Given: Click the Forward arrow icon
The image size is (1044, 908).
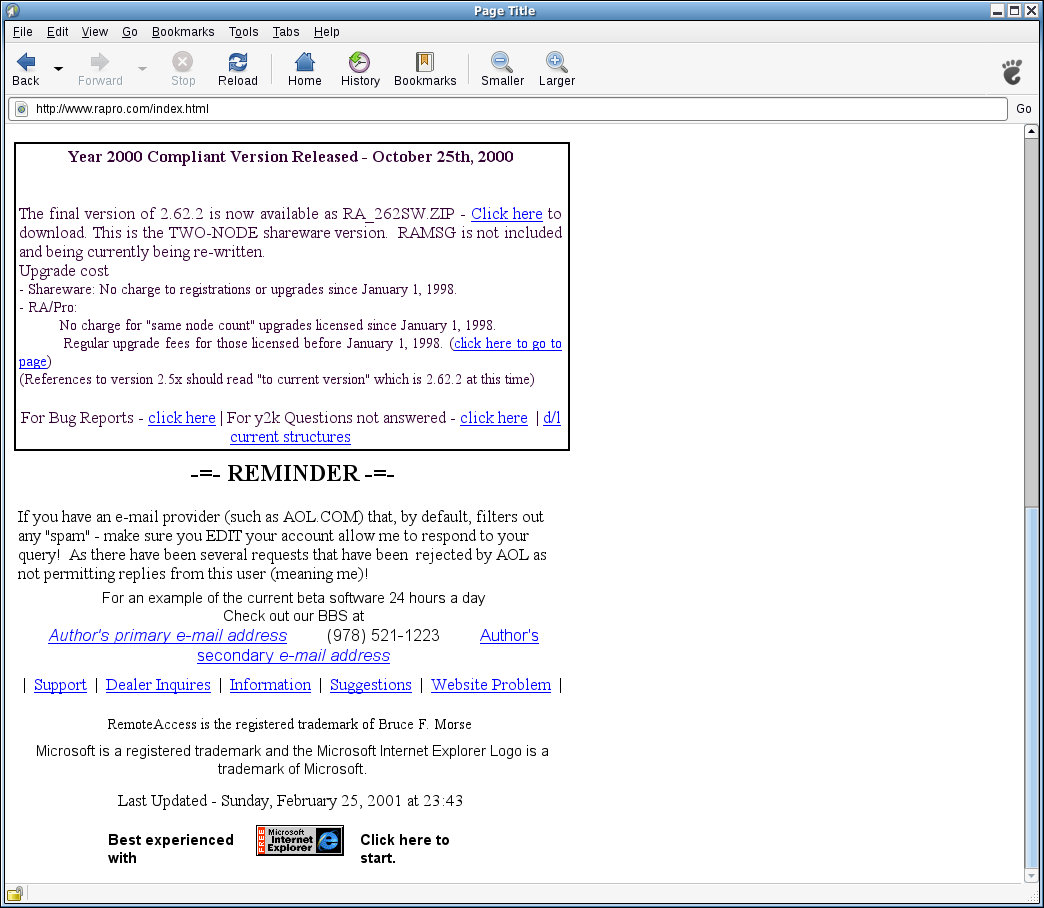Looking at the screenshot, I should tap(100, 63).
